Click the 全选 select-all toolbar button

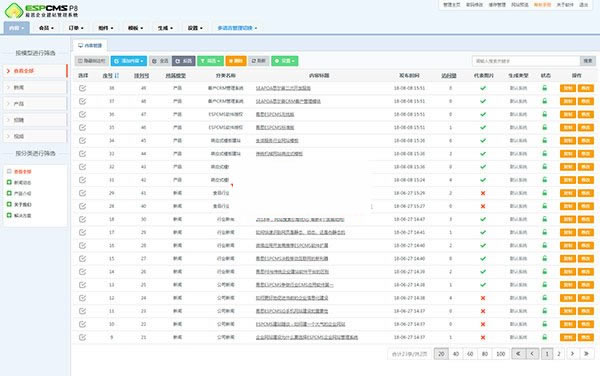(x=160, y=61)
